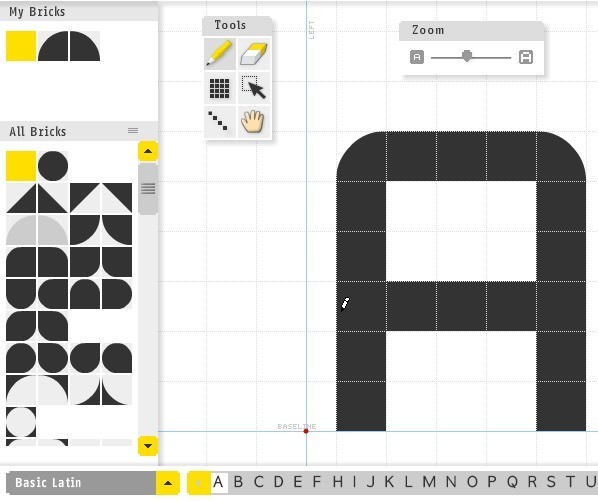Click the save disk icon in Zoom panel
The height and width of the screenshot is (501, 598).
[x=526, y=57]
